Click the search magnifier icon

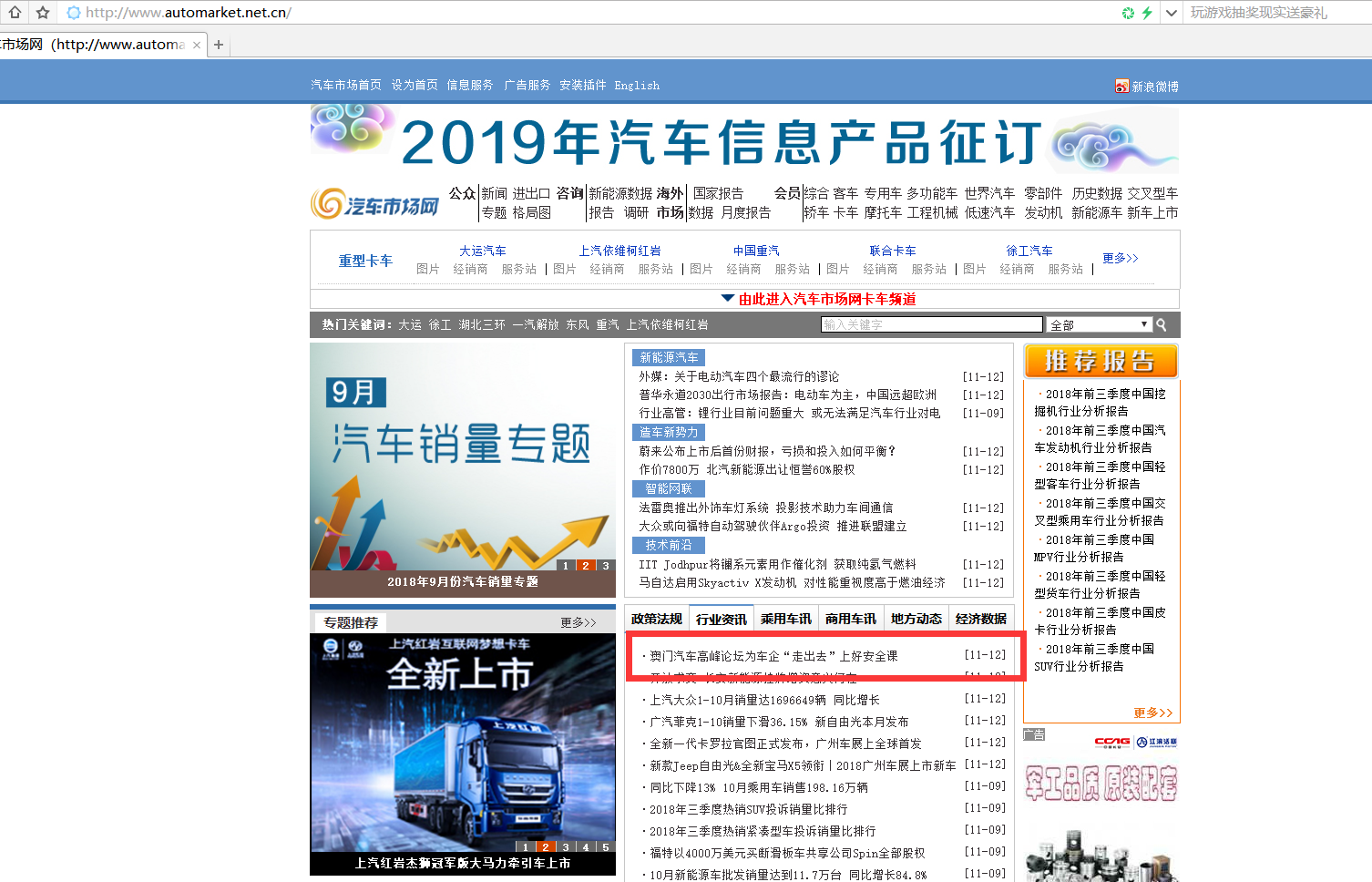coord(1162,324)
